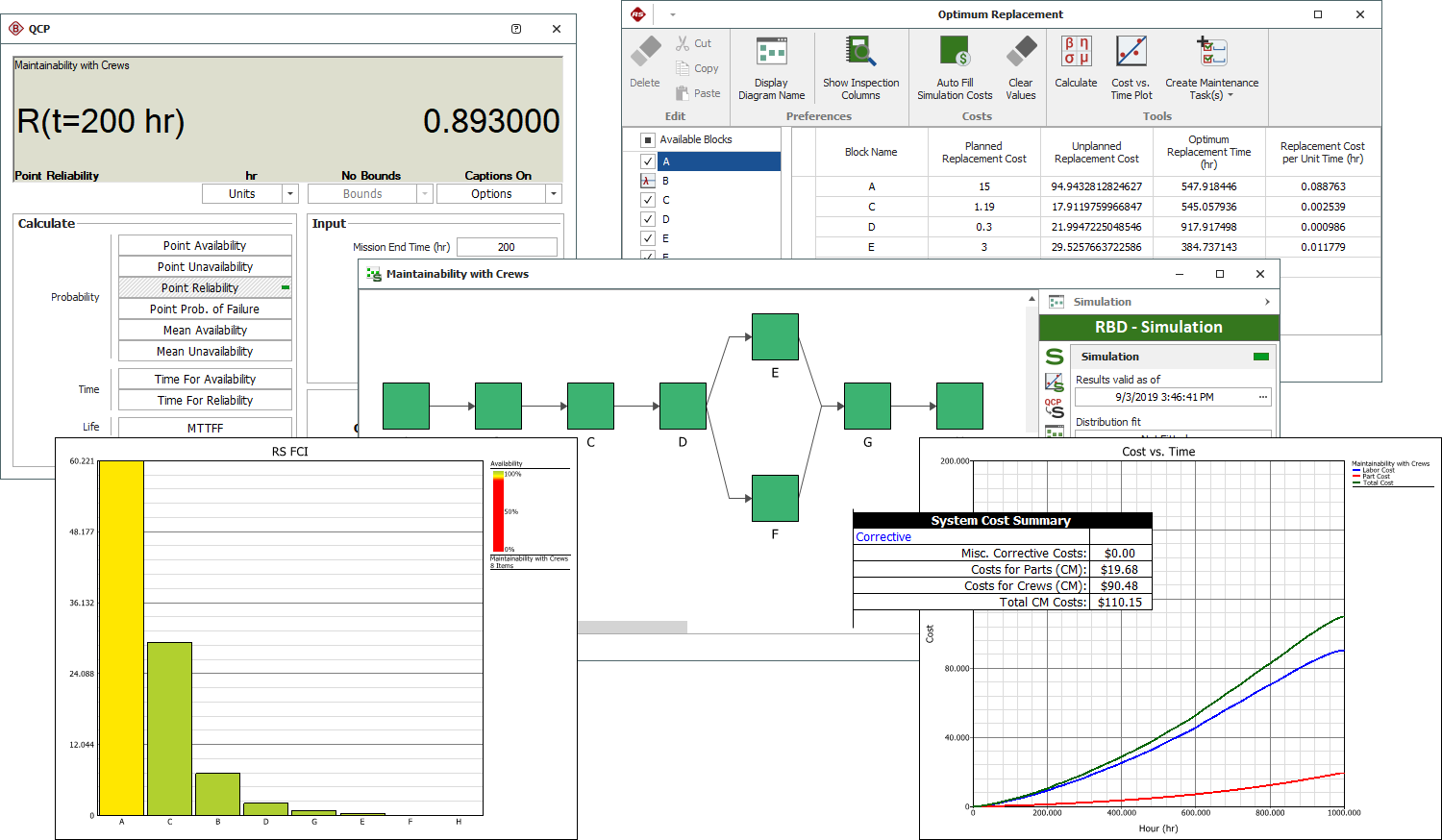
Task: Toggle the Available Blocks select-all checkbox
Action: 648,140
